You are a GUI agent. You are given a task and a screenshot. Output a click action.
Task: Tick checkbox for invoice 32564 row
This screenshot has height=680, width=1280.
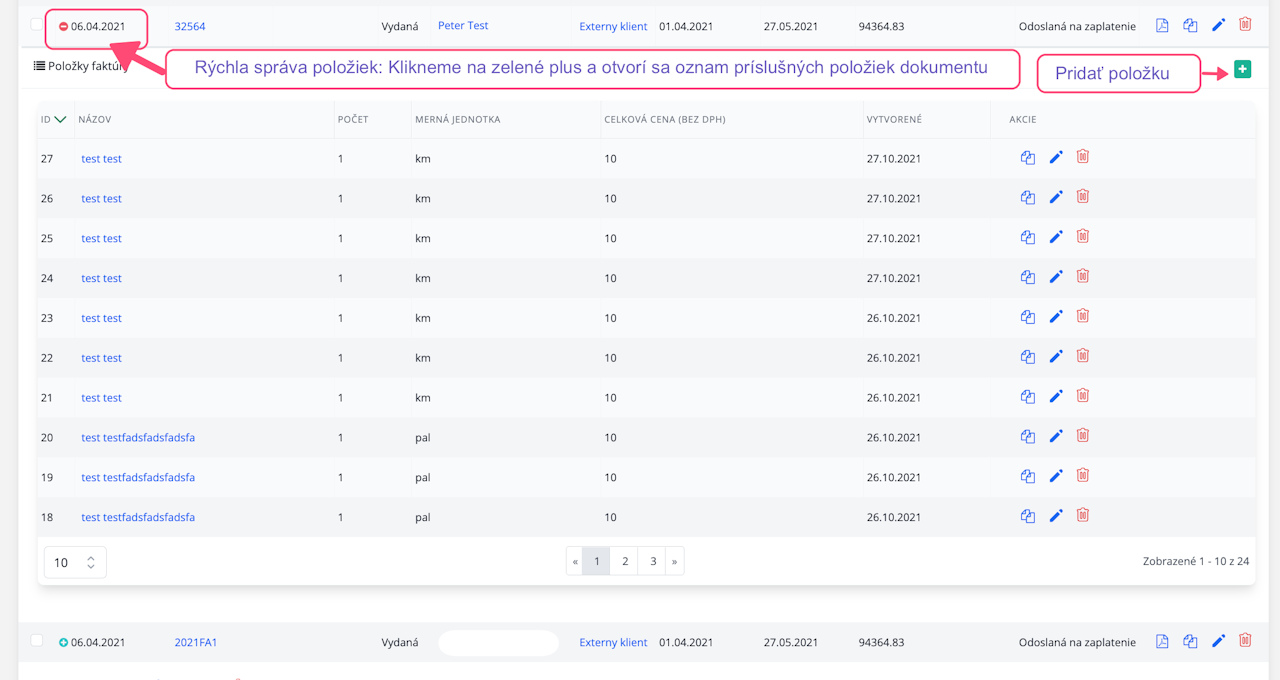pyautogui.click(x=37, y=25)
